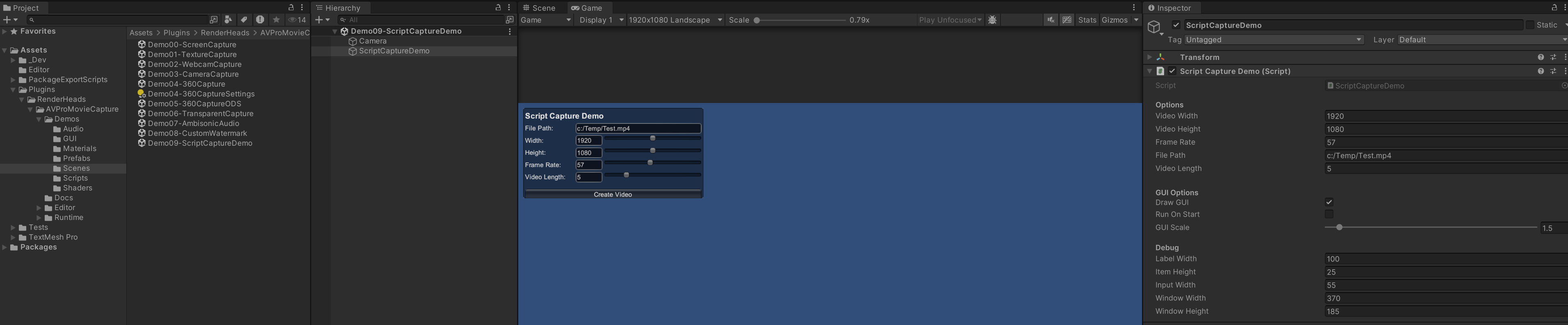
Task: Toggle the Static checkbox in Inspector
Action: click(1529, 25)
